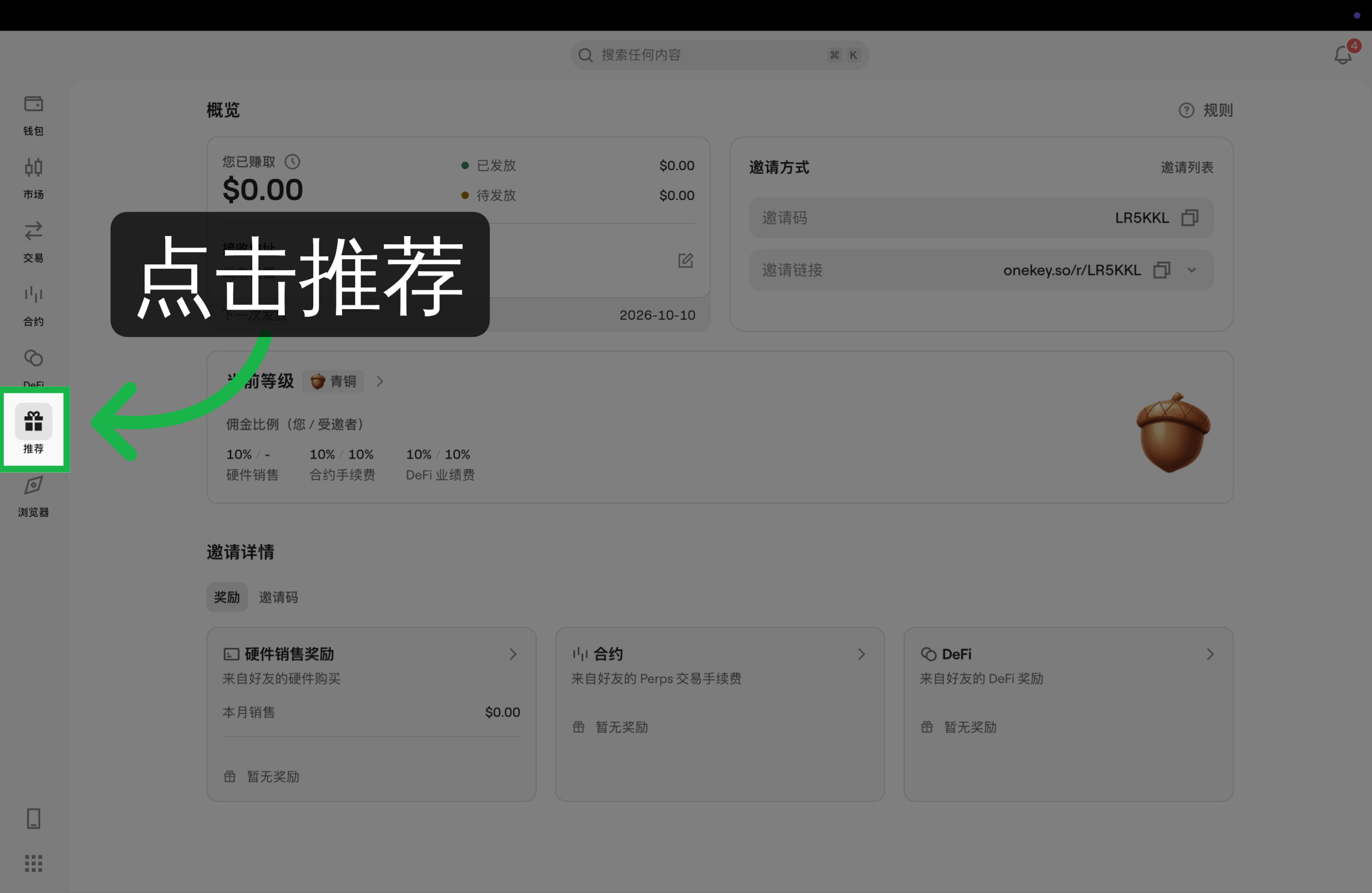Open the apps grid icon in sidebar
This screenshot has width=1372, height=893.
click(x=34, y=863)
